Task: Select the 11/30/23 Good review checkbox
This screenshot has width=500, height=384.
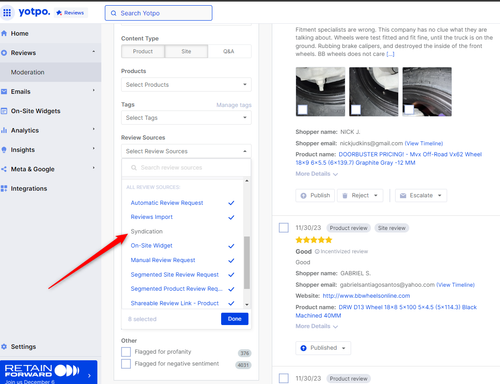Action: click(284, 228)
